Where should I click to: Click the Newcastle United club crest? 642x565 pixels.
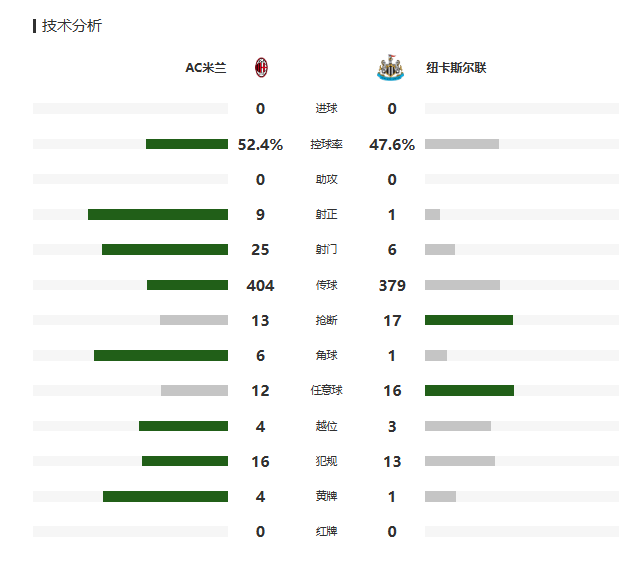coord(390,67)
